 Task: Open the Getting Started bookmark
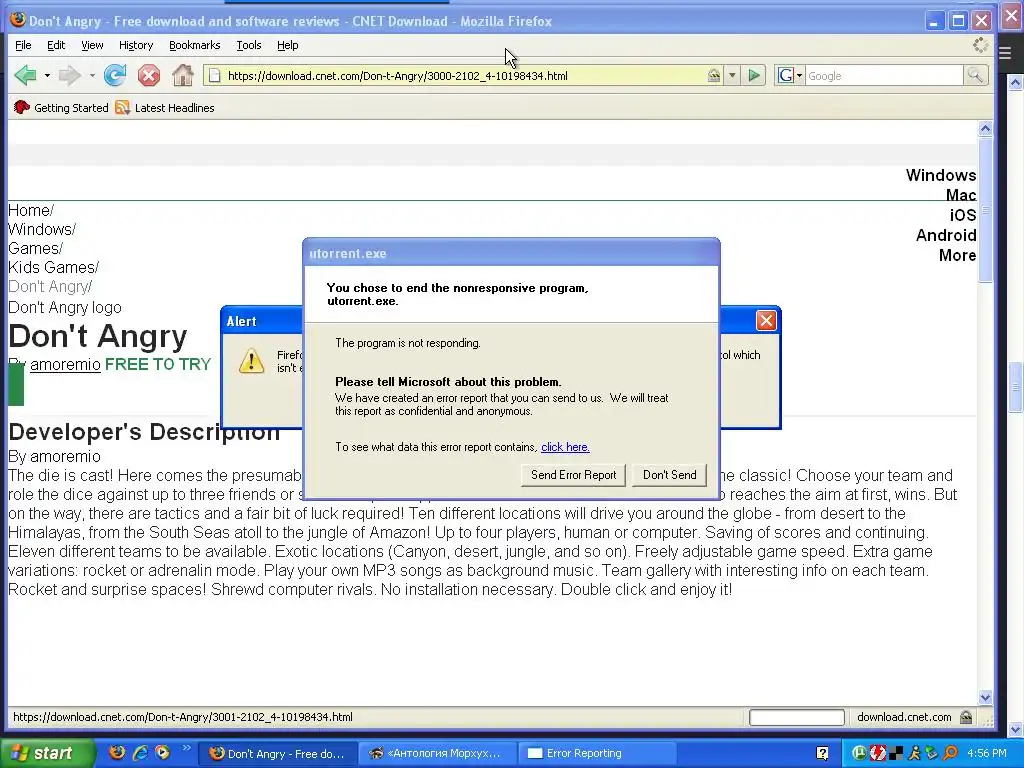[61, 108]
